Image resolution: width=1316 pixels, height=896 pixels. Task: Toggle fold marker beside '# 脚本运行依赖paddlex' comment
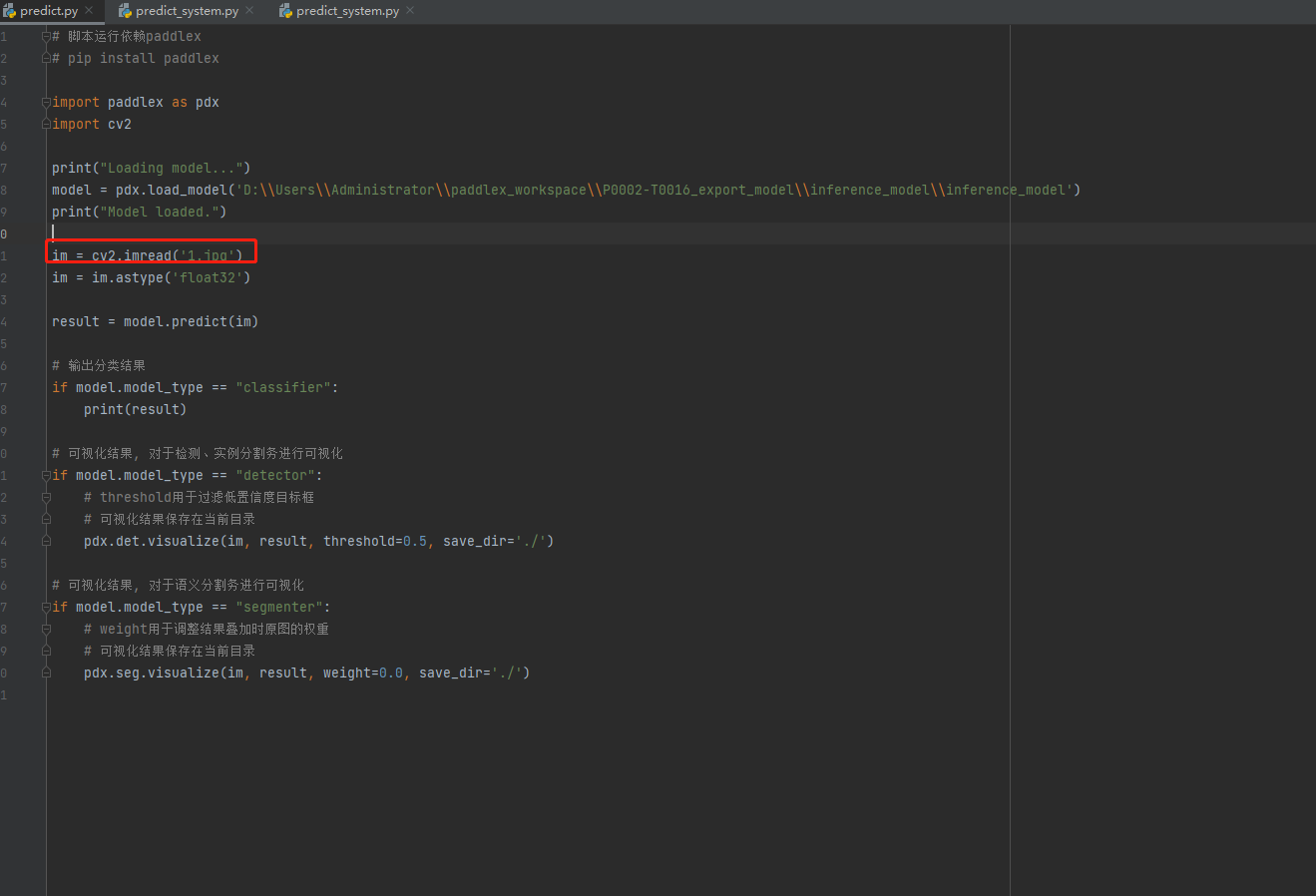(x=46, y=36)
